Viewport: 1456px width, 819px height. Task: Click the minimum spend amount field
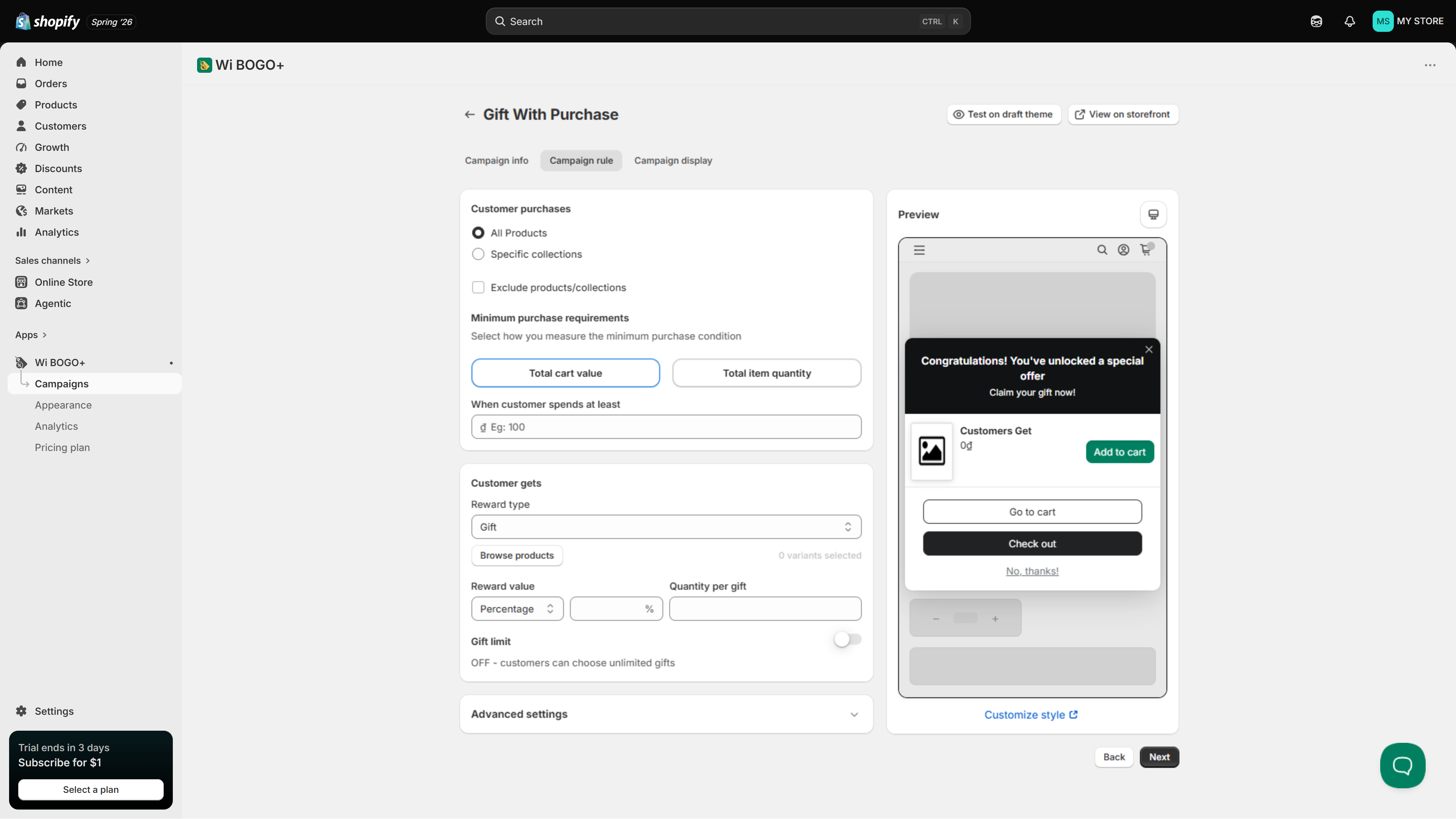(666, 427)
